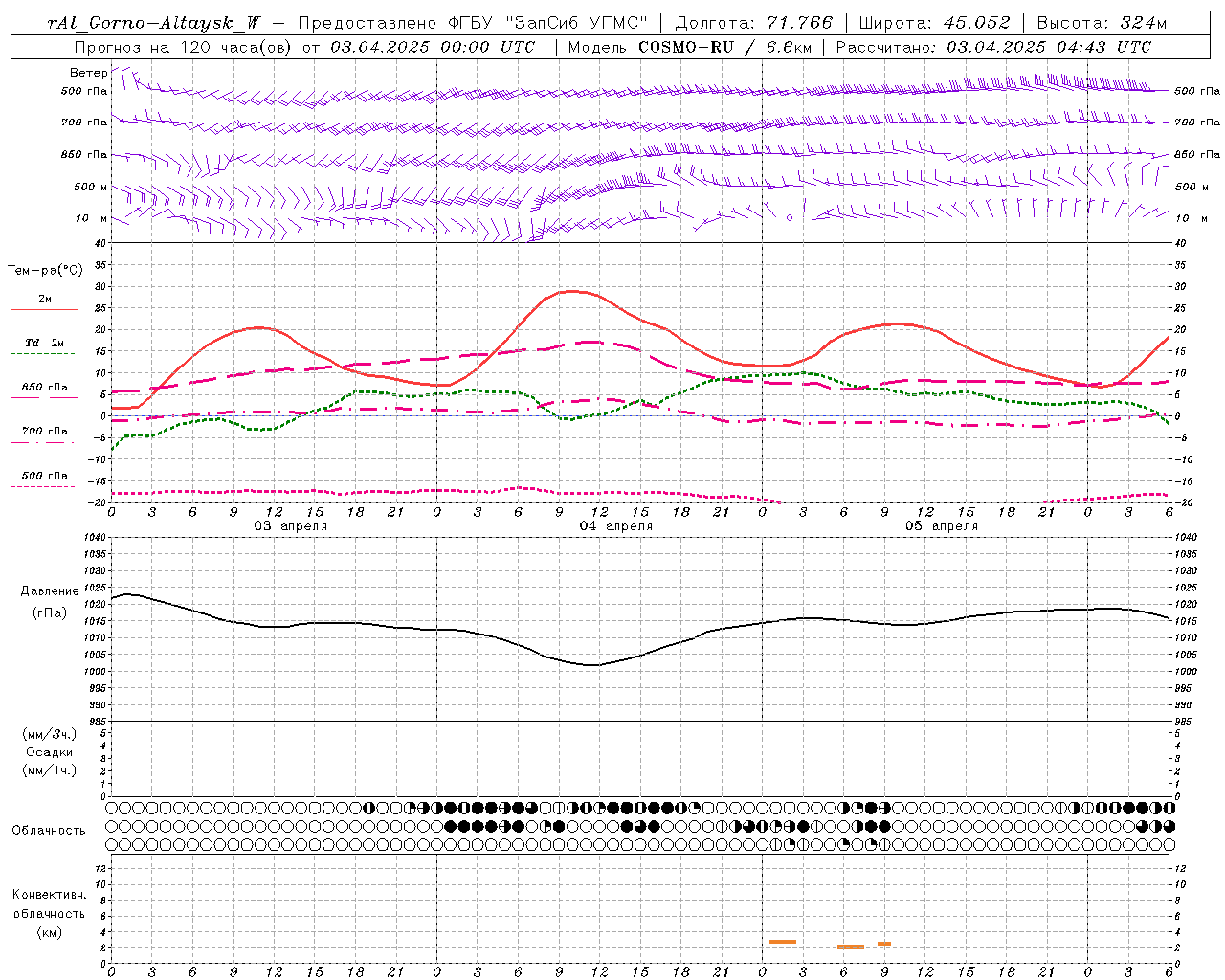Click the Облачность cloud cover label
The height and width of the screenshot is (980, 1225).
pos(49,830)
